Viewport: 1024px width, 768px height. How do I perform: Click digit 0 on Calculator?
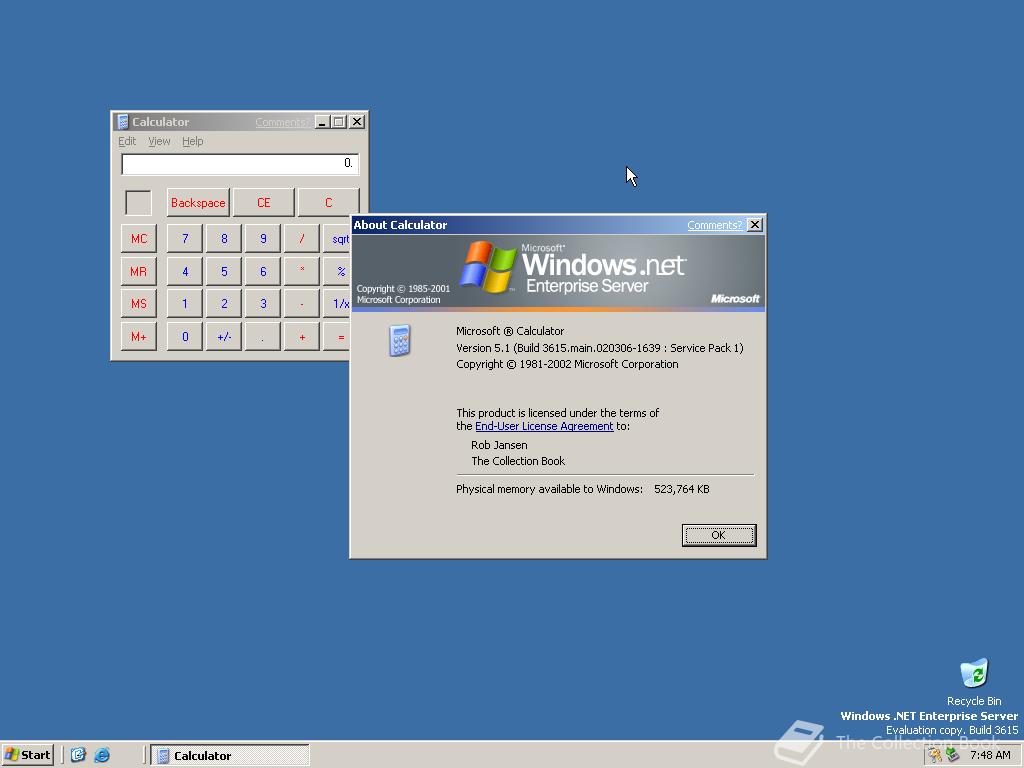point(185,336)
